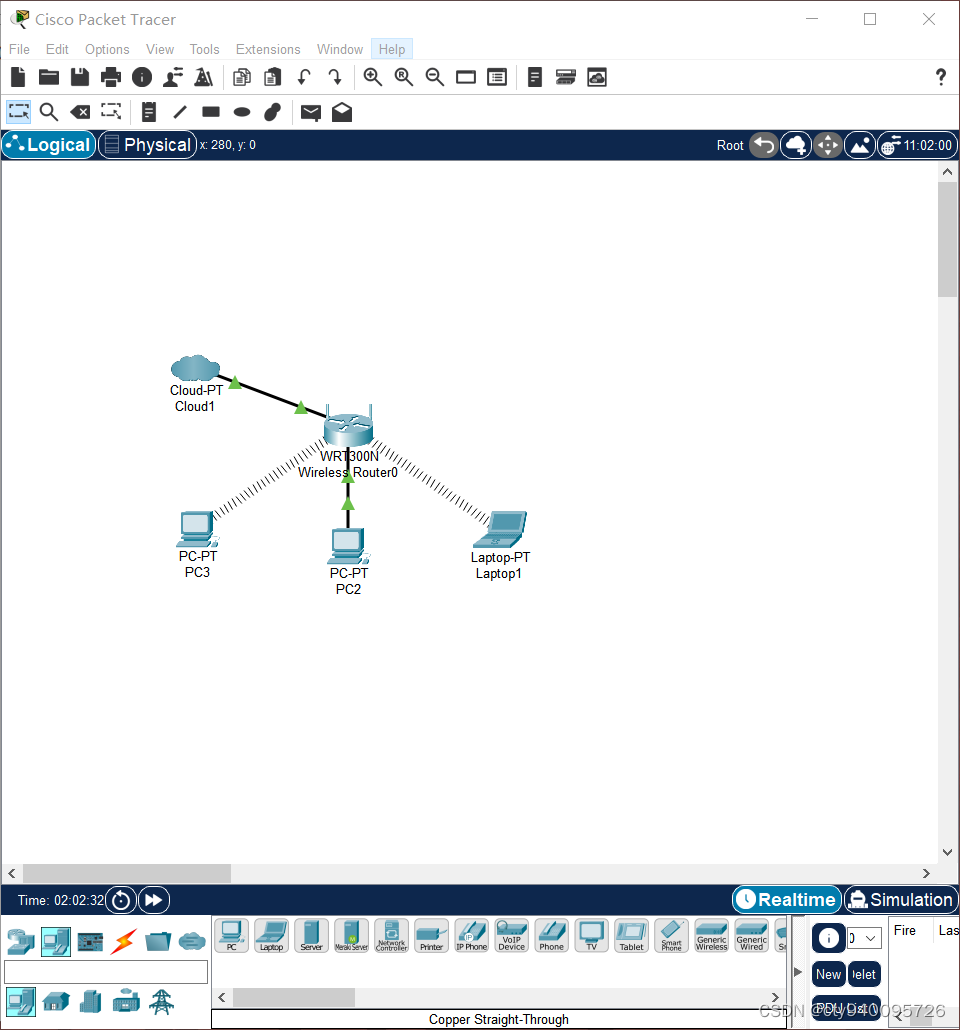Screen dimensions: 960x1030
Task: Click the Create New Cluster cloud icon
Action: click(796, 145)
